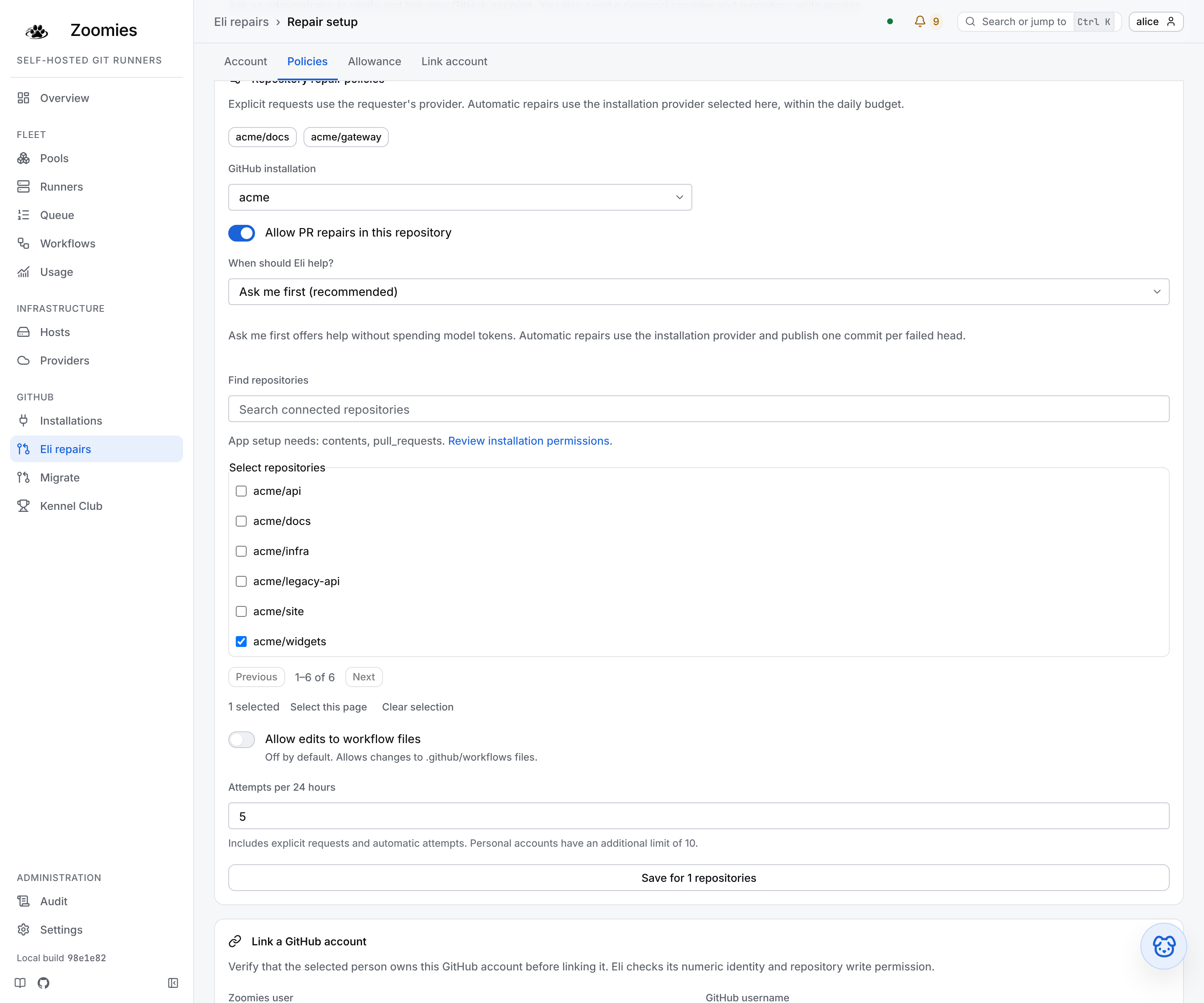This screenshot has width=1204, height=1003.
Task: Open the alice user menu
Action: tap(1156, 22)
